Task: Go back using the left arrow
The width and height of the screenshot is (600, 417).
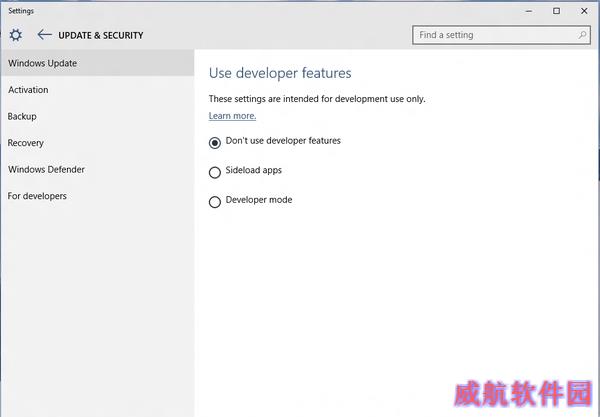Action: pyautogui.click(x=44, y=35)
